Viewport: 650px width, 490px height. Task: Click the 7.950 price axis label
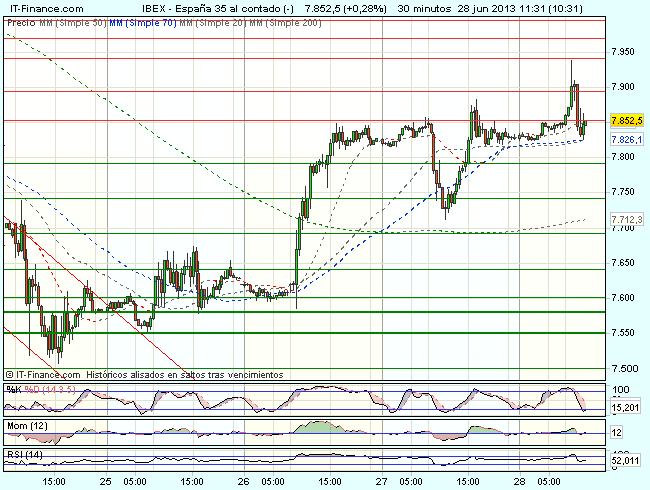point(623,52)
